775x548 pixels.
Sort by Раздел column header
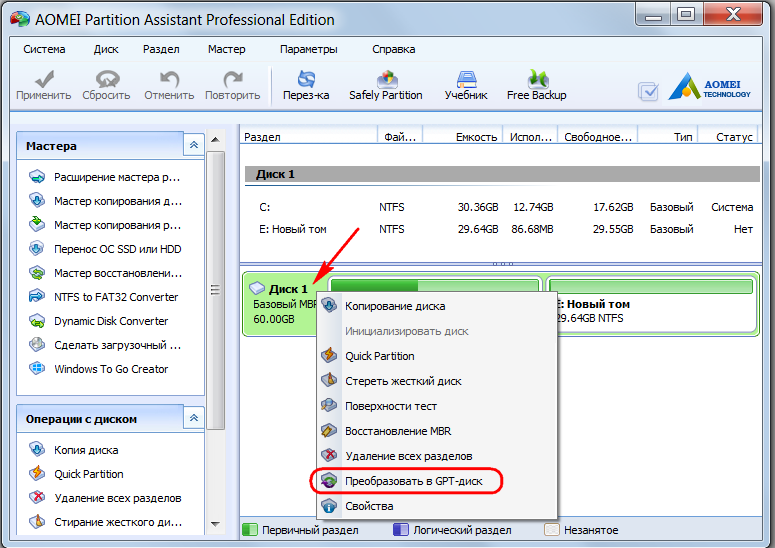(309, 137)
